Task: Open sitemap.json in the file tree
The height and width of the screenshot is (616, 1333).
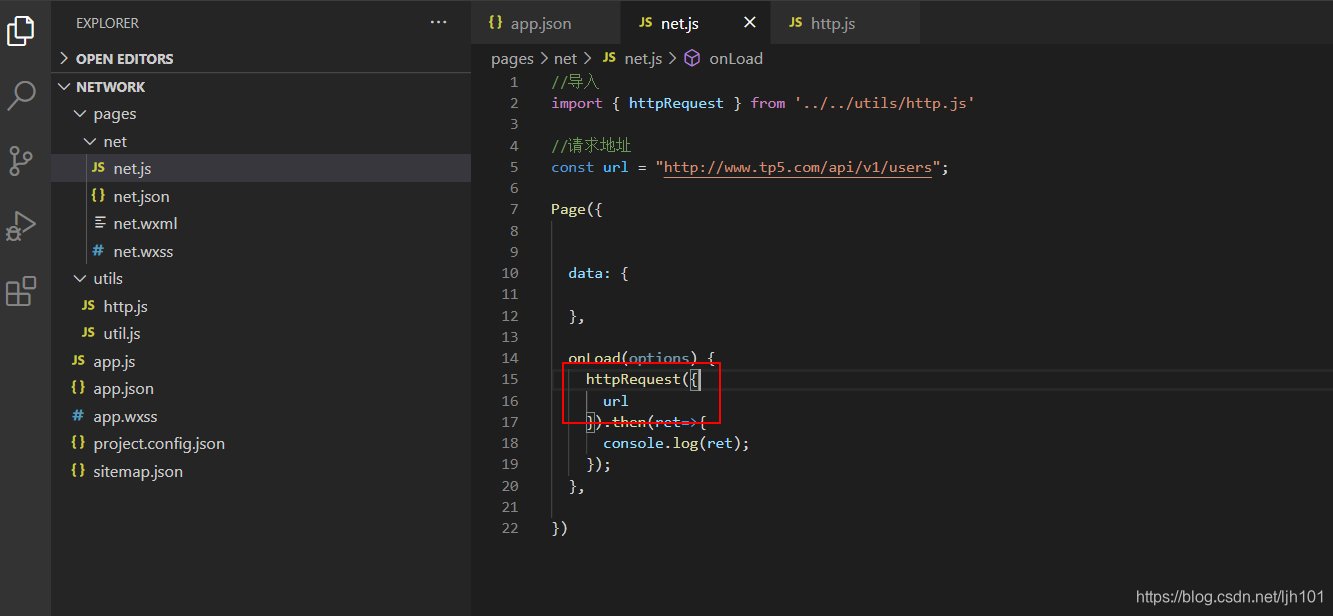Action: [x=261, y=471]
